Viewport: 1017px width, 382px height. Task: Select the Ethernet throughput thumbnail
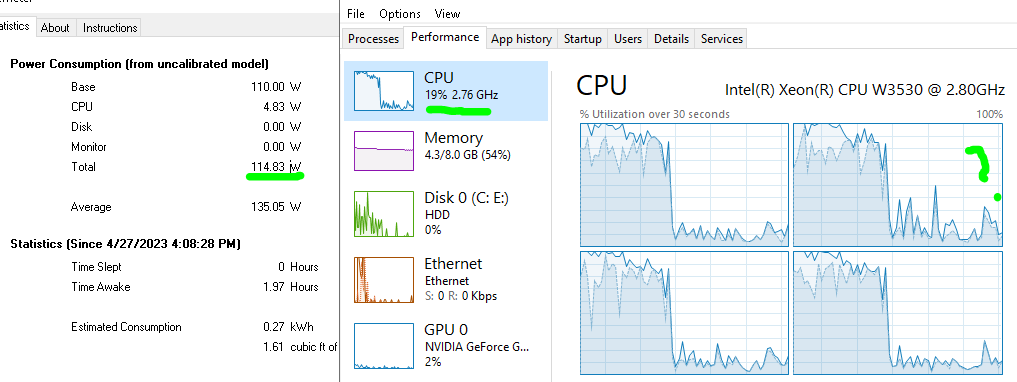click(384, 280)
